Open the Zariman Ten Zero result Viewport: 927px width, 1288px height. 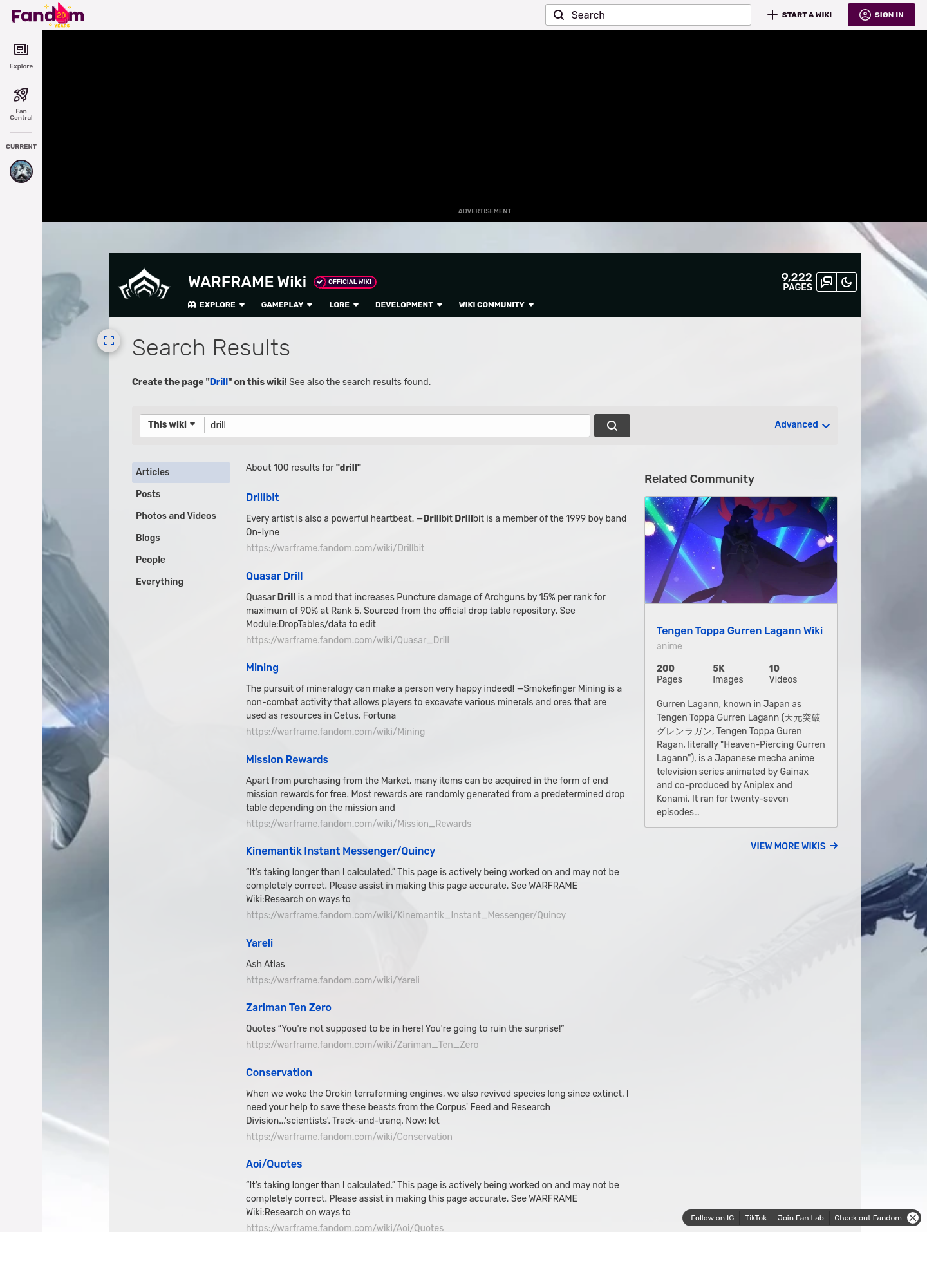pos(288,1007)
